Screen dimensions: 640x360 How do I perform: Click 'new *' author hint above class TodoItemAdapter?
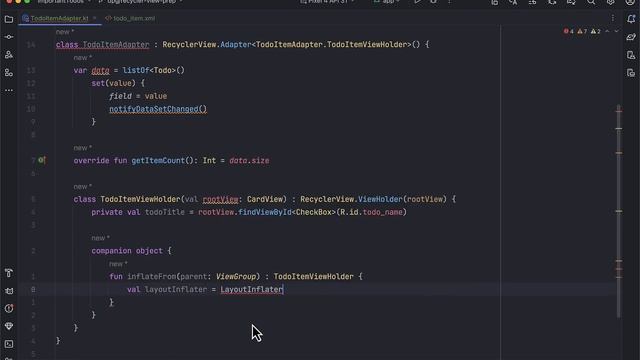[x=65, y=31]
